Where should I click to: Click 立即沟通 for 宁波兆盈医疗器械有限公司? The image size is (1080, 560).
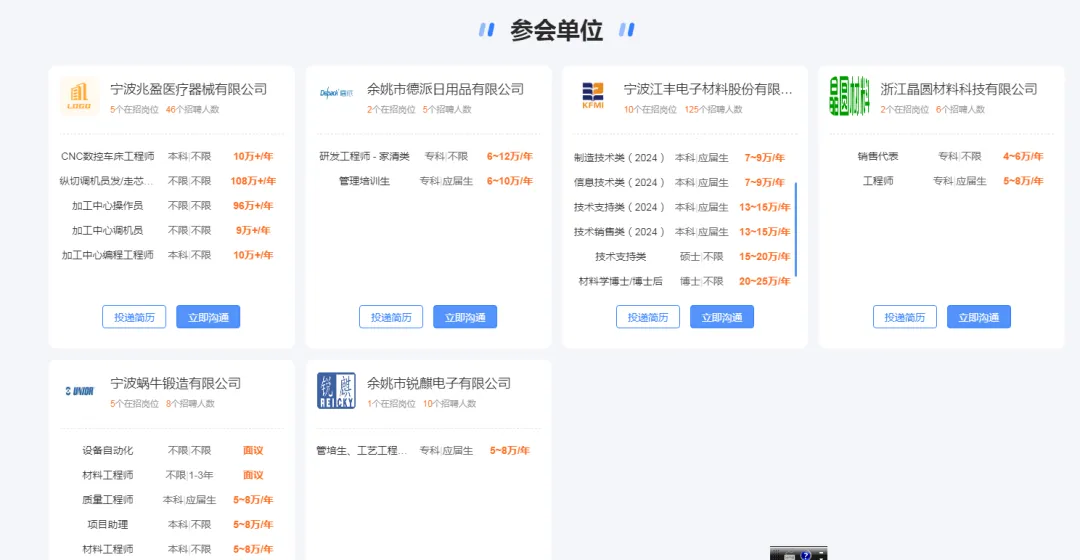coord(208,317)
